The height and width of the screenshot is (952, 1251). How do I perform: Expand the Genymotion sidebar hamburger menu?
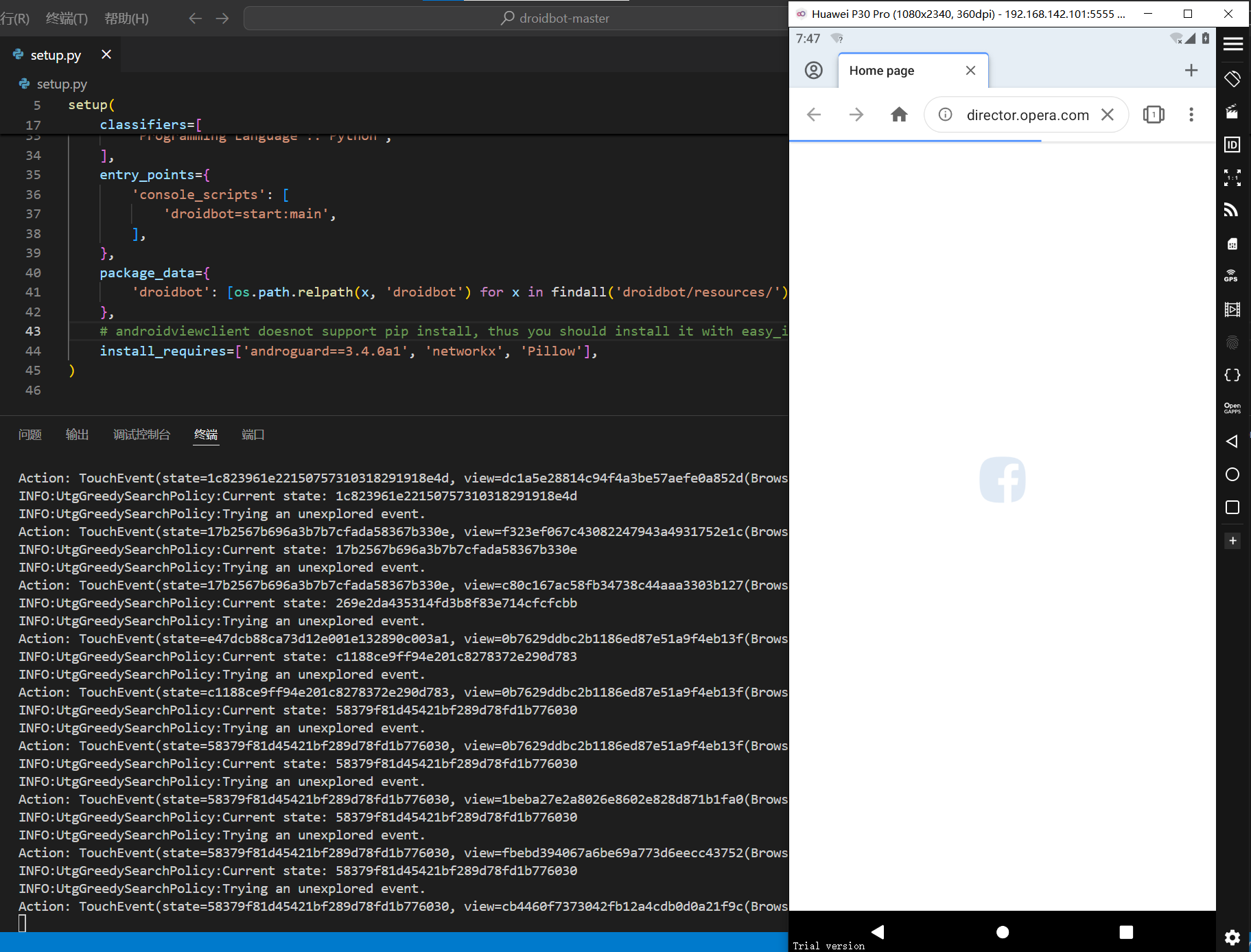coord(1232,44)
